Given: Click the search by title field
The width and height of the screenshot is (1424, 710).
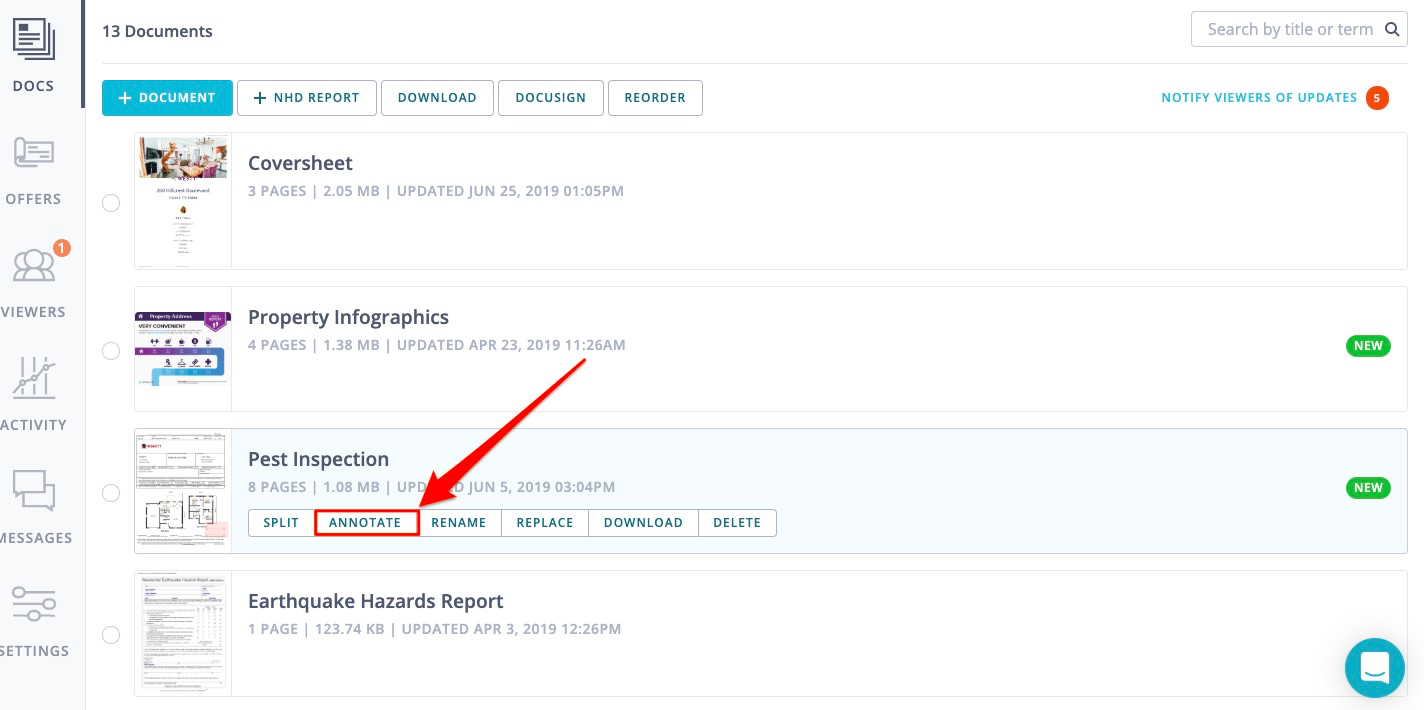Looking at the screenshot, I should [1287, 30].
